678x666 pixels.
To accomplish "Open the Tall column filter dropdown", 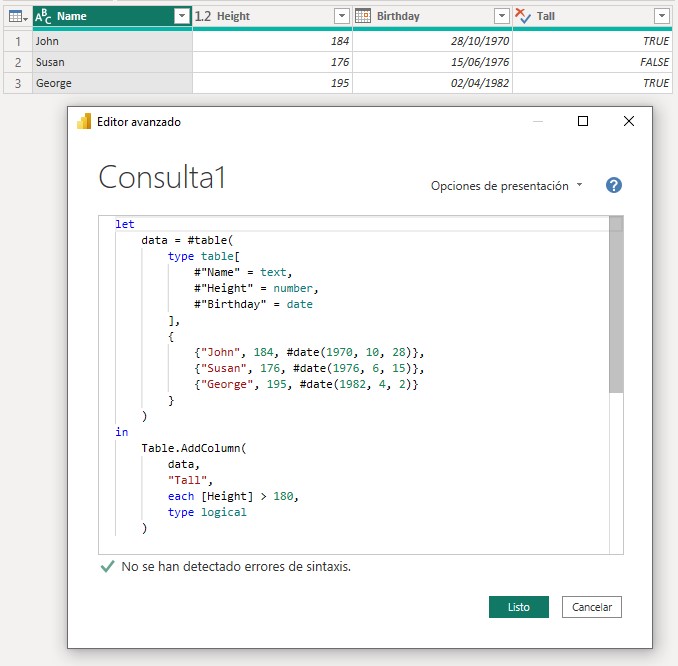I will click(661, 16).
